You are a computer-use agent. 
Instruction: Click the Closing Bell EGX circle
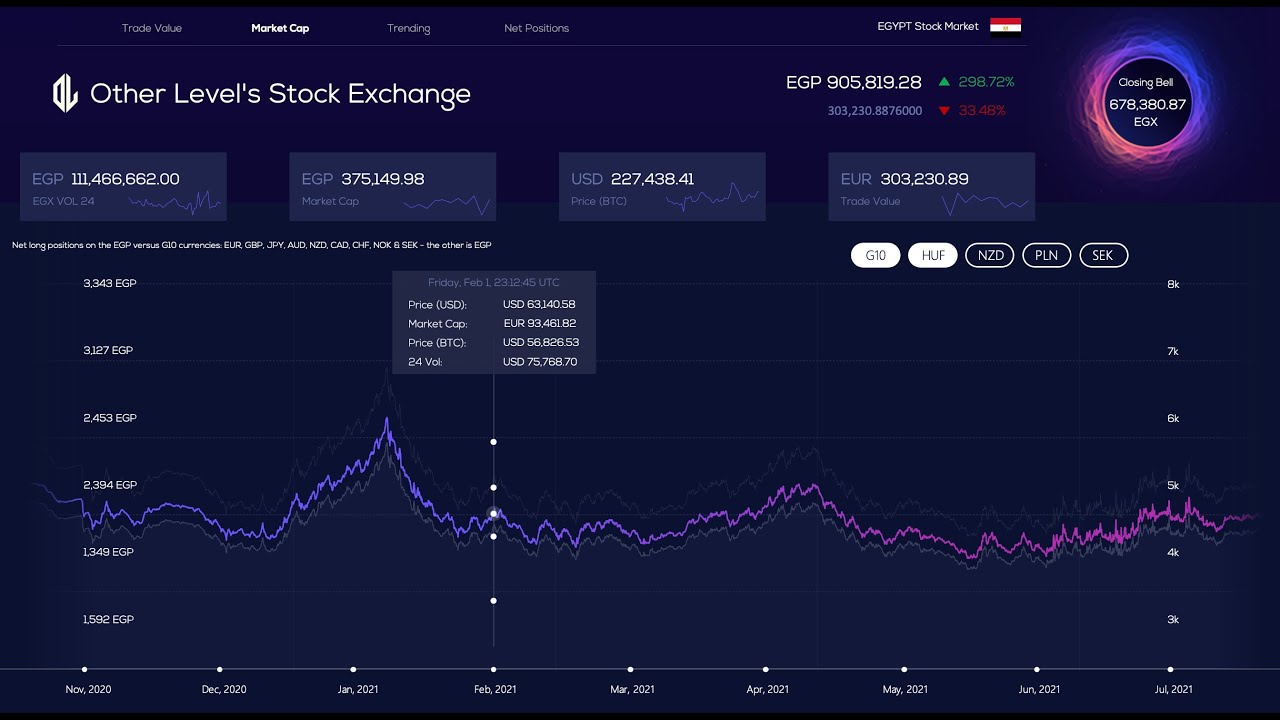click(1145, 102)
